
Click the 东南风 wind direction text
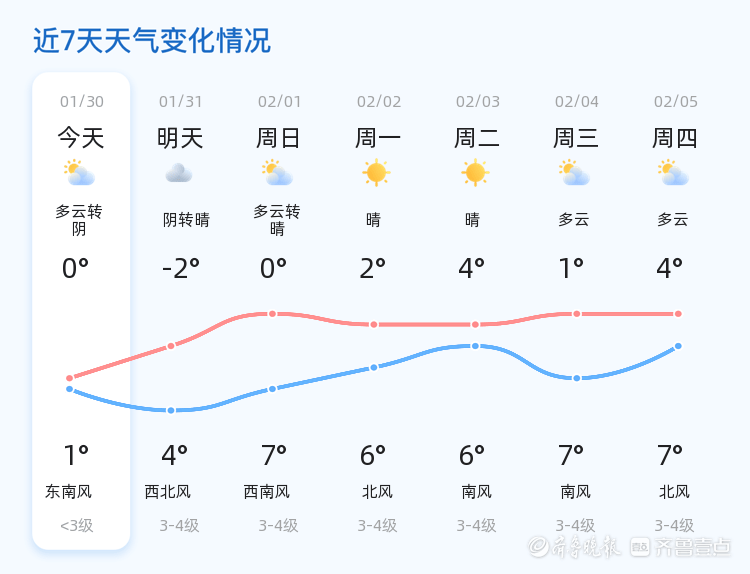coord(68,491)
